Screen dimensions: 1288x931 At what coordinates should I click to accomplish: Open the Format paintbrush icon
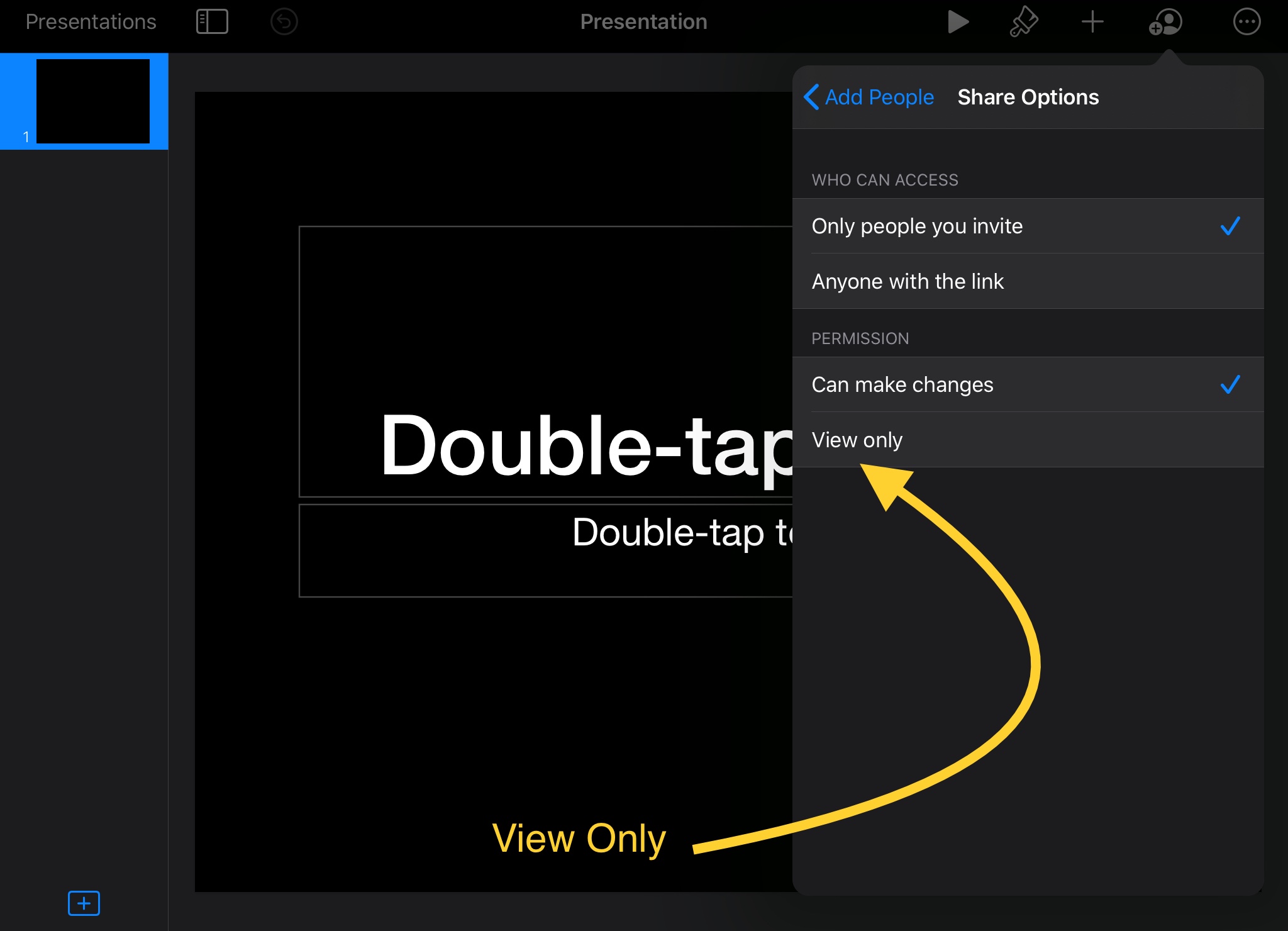tap(1024, 22)
